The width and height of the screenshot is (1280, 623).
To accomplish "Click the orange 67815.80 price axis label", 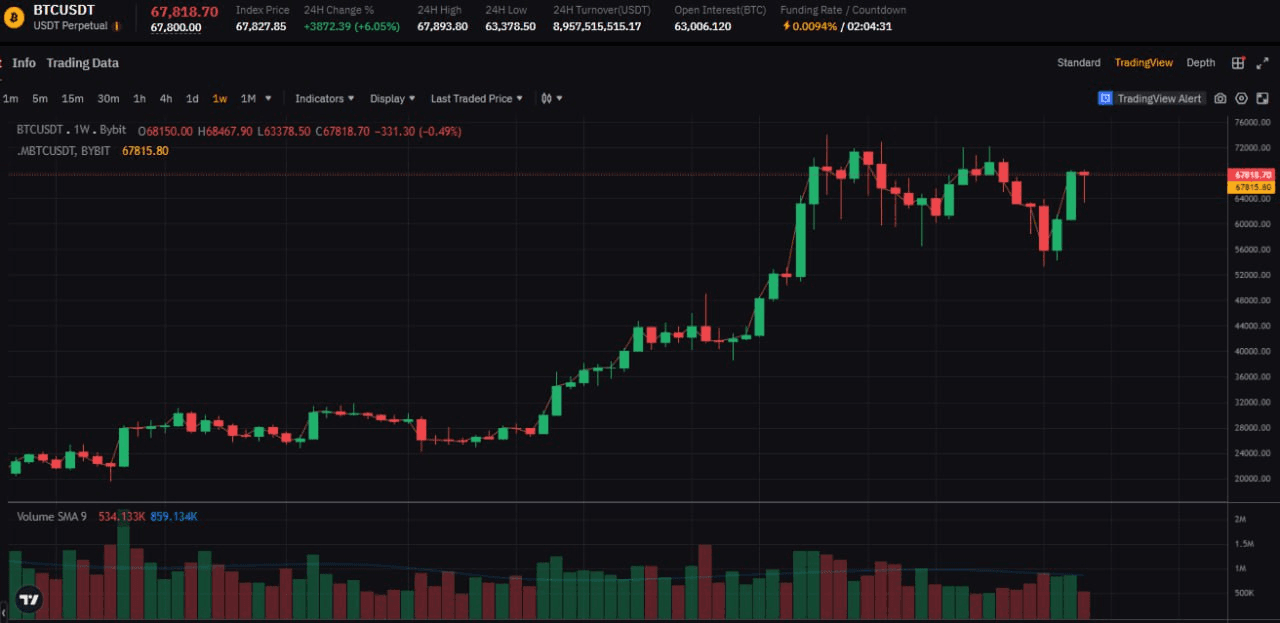I will (x=1252, y=187).
